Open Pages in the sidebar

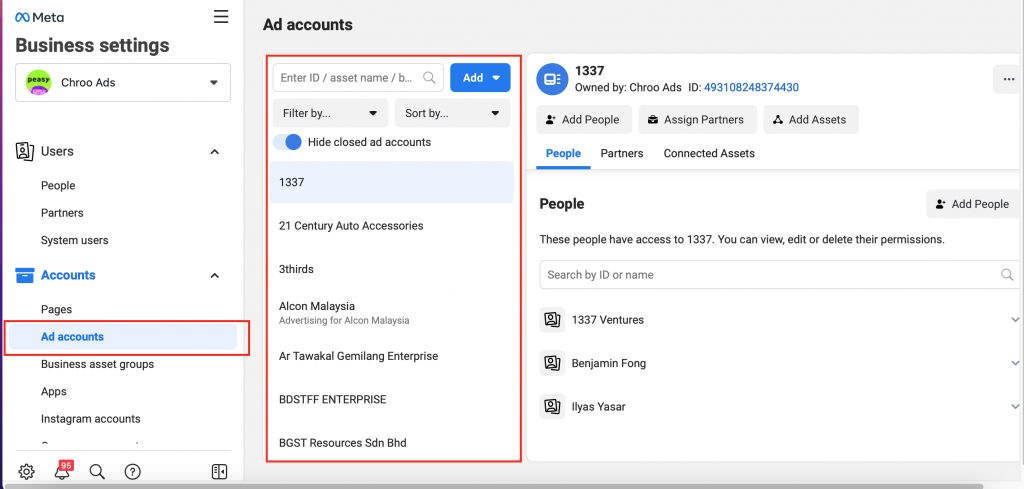56,309
